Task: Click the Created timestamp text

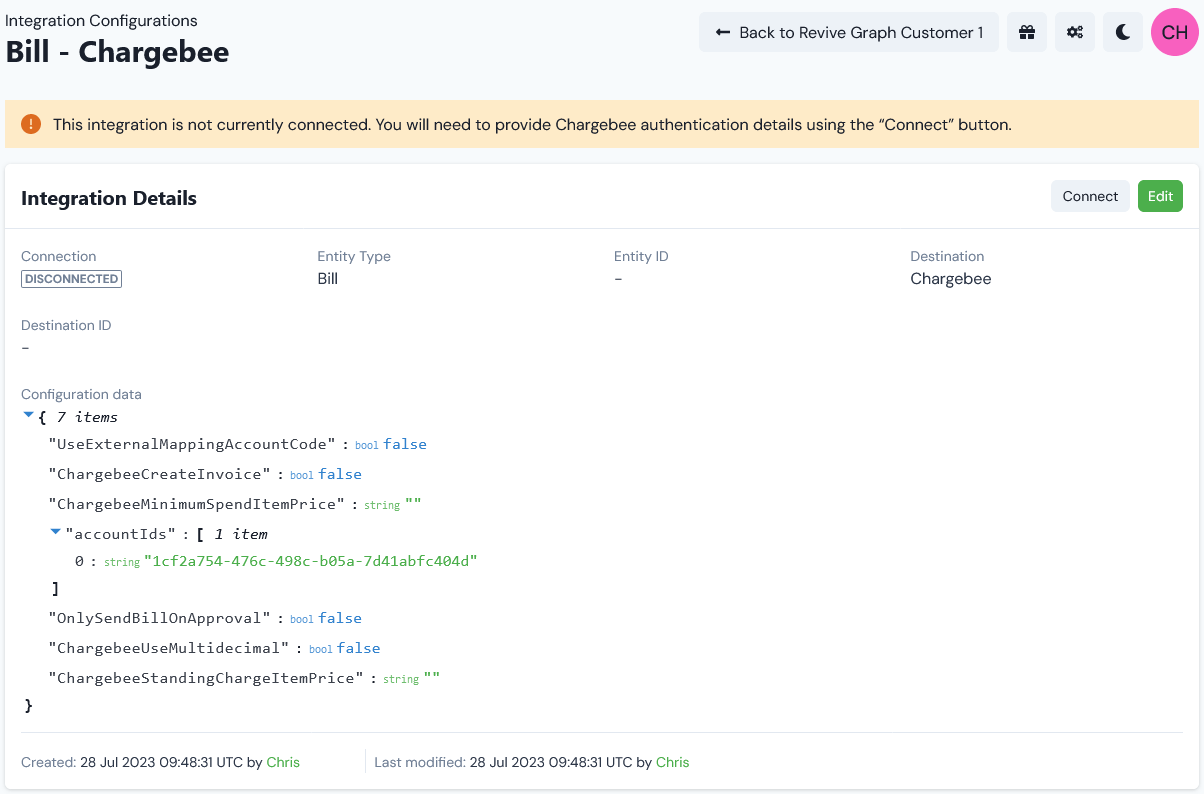Action: pyautogui.click(x=162, y=762)
